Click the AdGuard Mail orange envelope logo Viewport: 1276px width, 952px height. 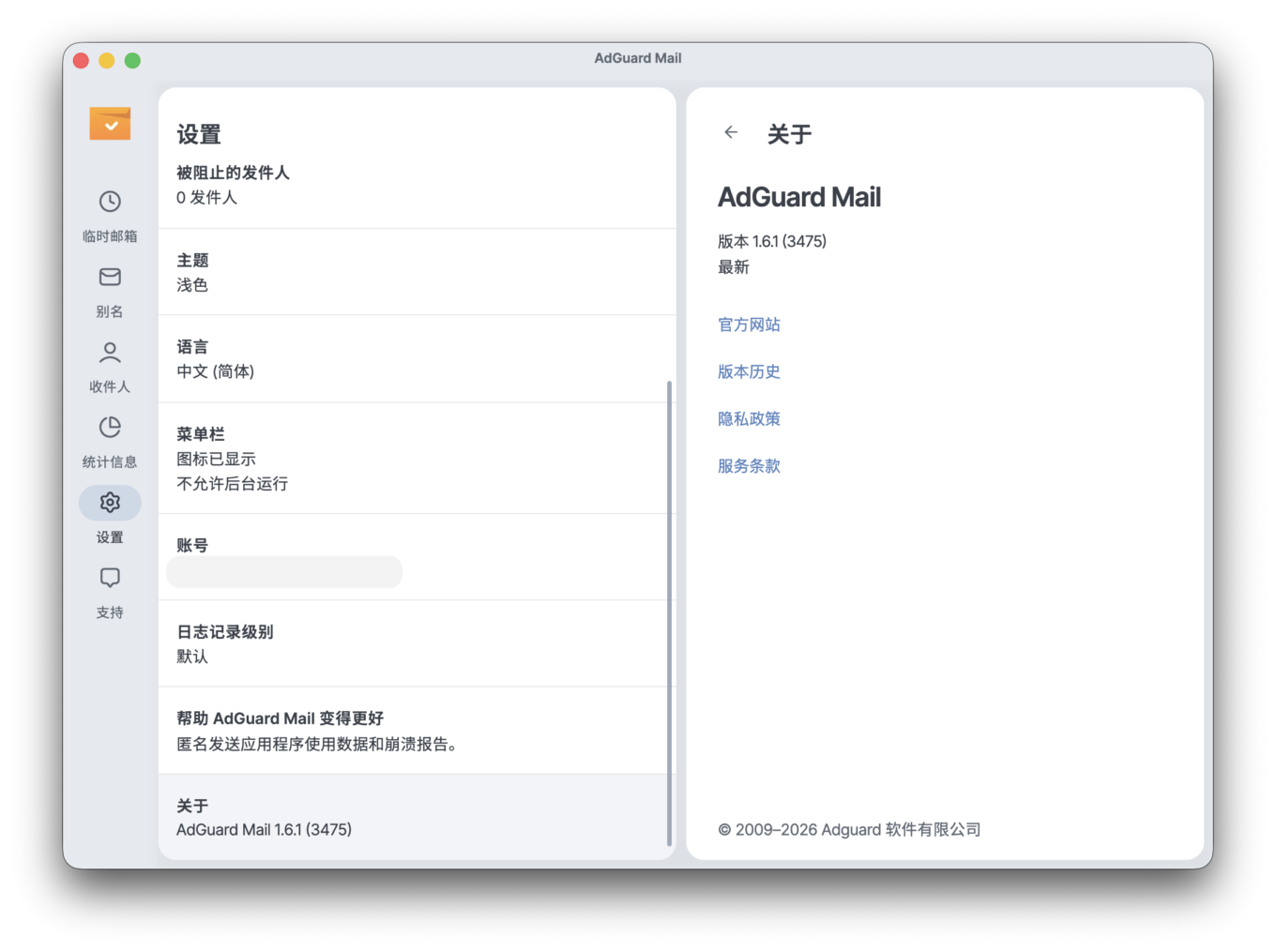point(110,124)
